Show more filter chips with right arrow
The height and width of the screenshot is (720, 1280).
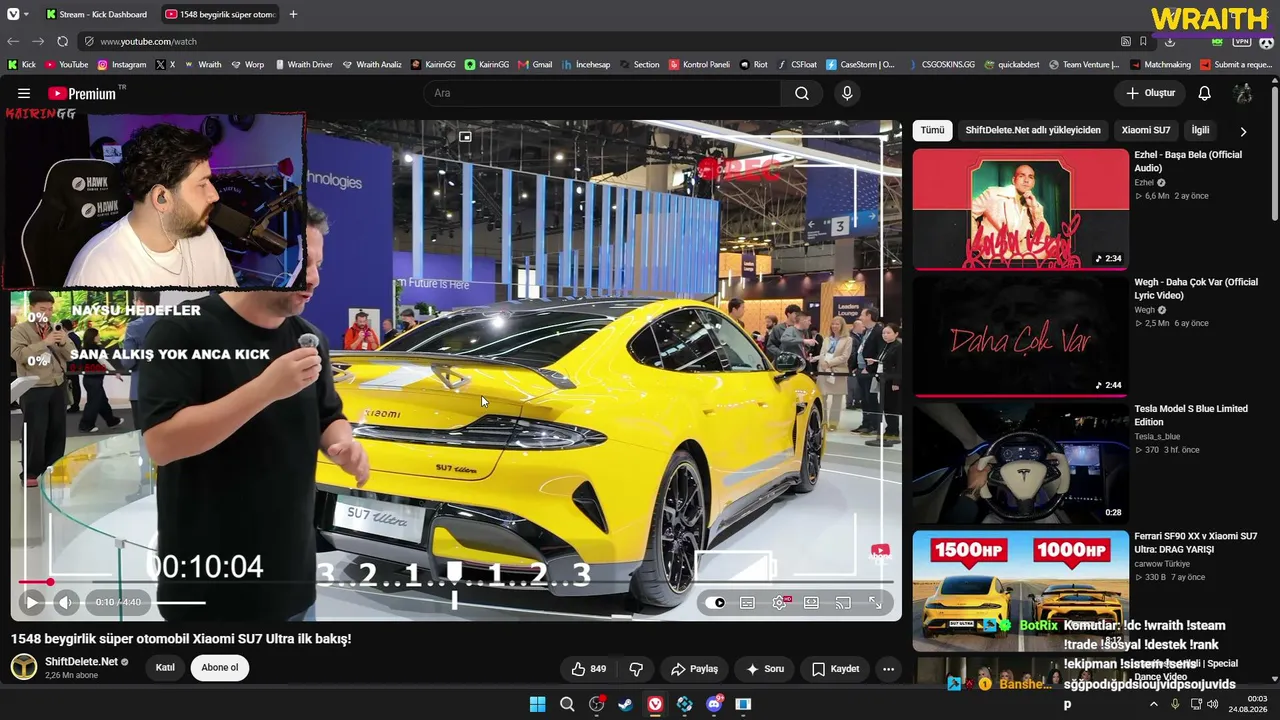pos(1243,131)
